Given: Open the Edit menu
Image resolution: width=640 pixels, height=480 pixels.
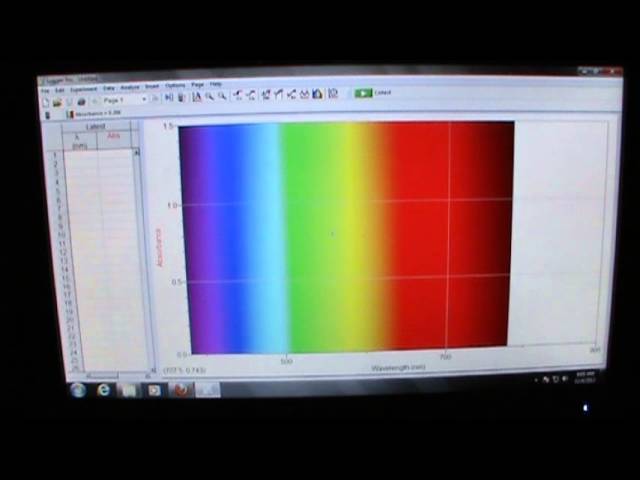Looking at the screenshot, I should click(x=60, y=90).
